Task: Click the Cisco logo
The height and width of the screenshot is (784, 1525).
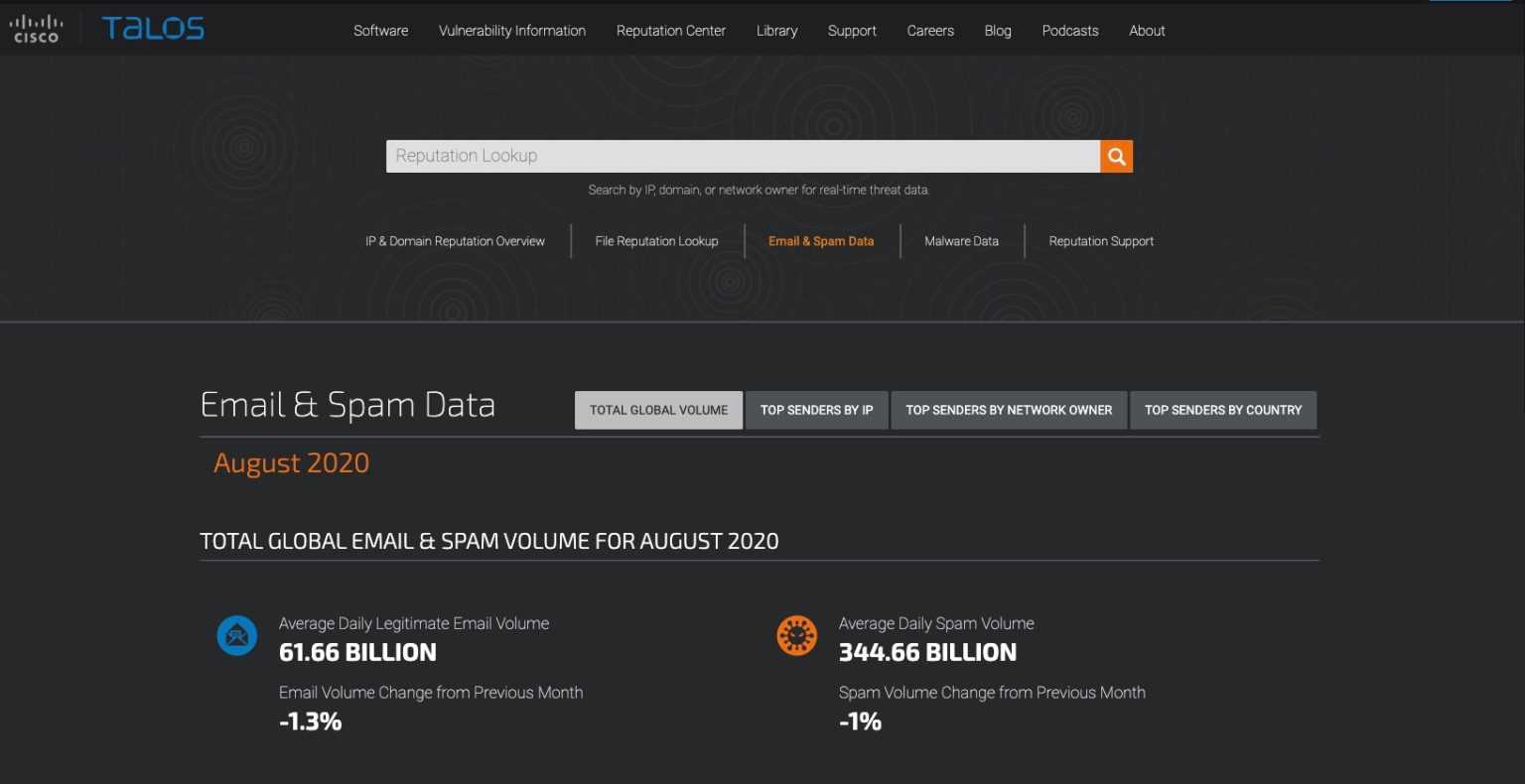Action: pyautogui.click(x=36, y=29)
